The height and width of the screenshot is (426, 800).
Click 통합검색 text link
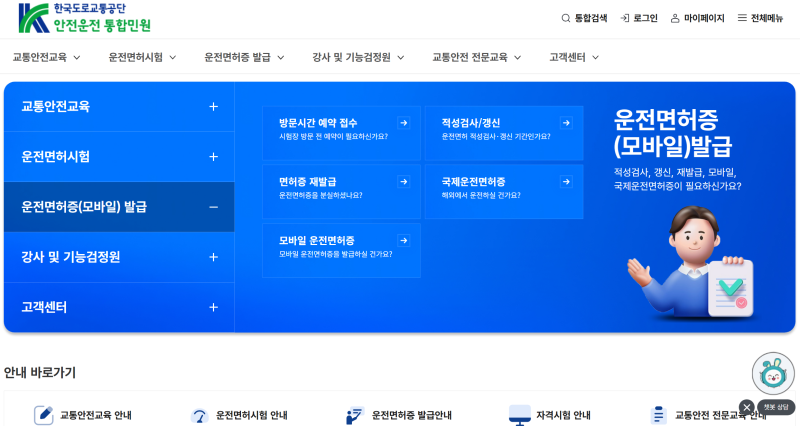click(x=591, y=18)
